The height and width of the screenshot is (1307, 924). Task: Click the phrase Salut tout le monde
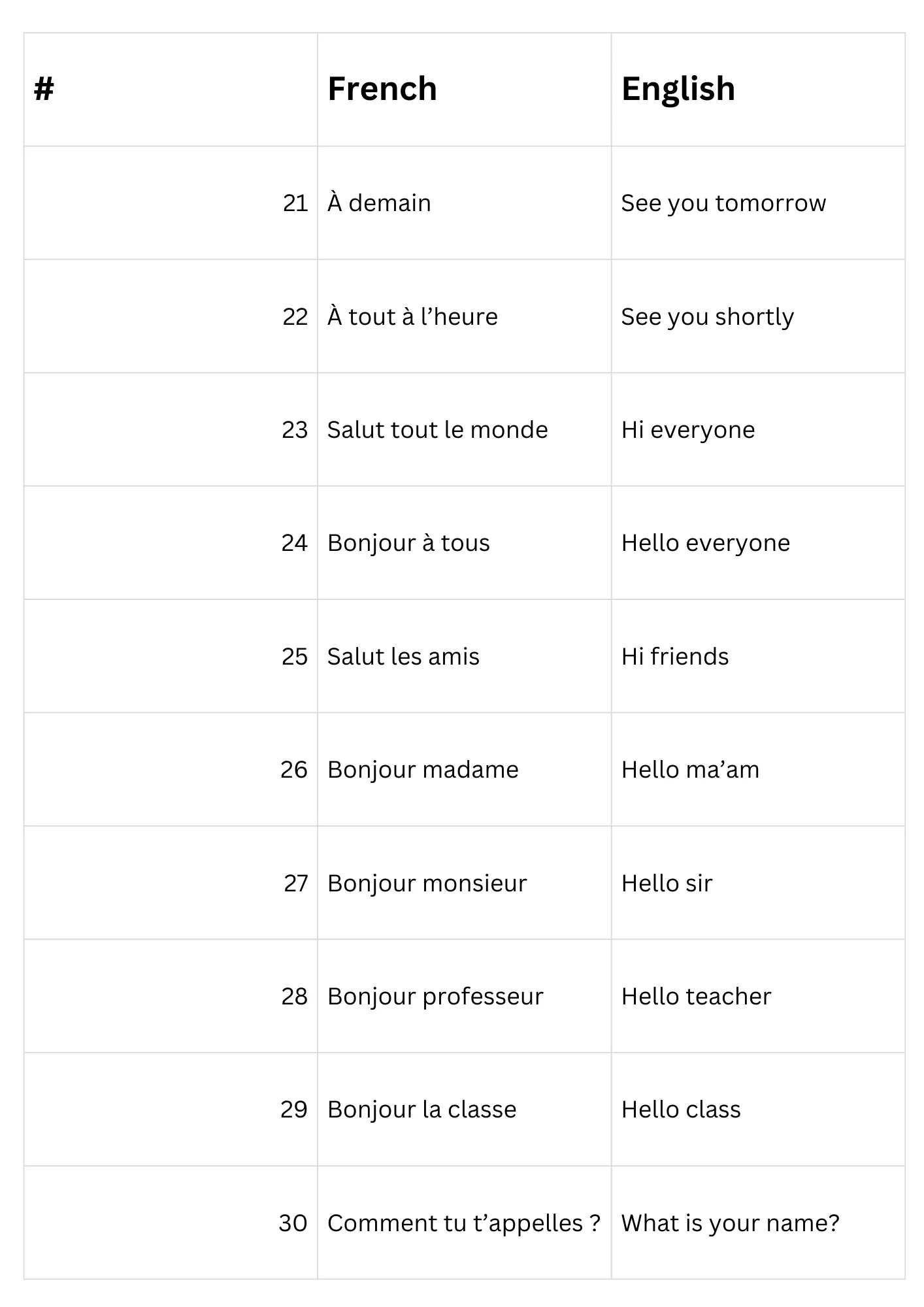click(x=437, y=430)
